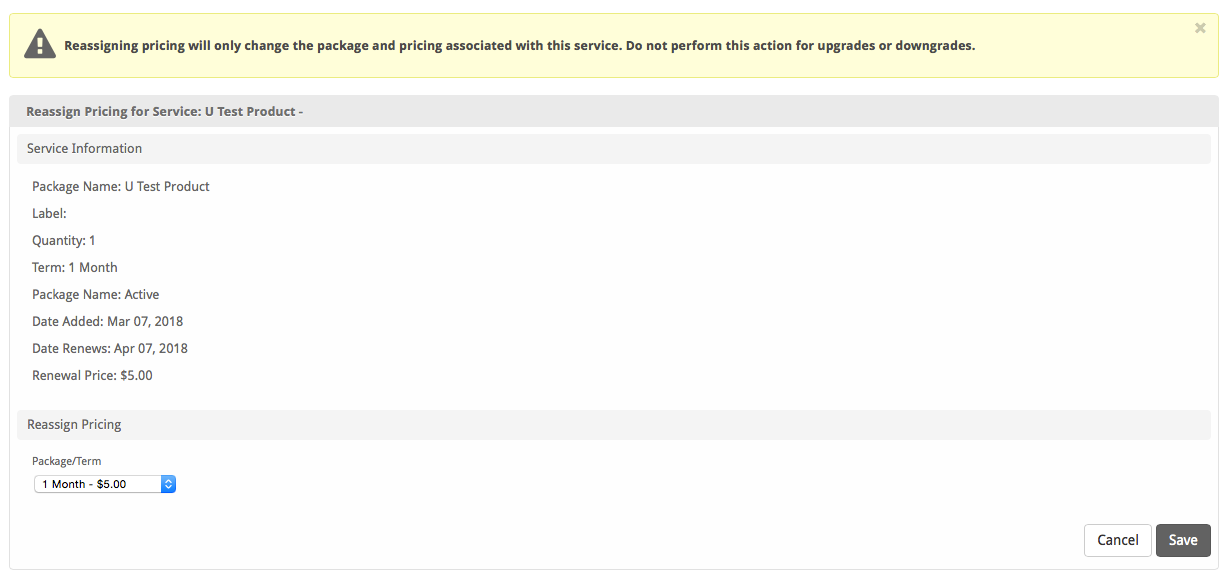Click the 'Term: 1 Month' line
This screenshot has height=583, width=1230.
pos(75,267)
